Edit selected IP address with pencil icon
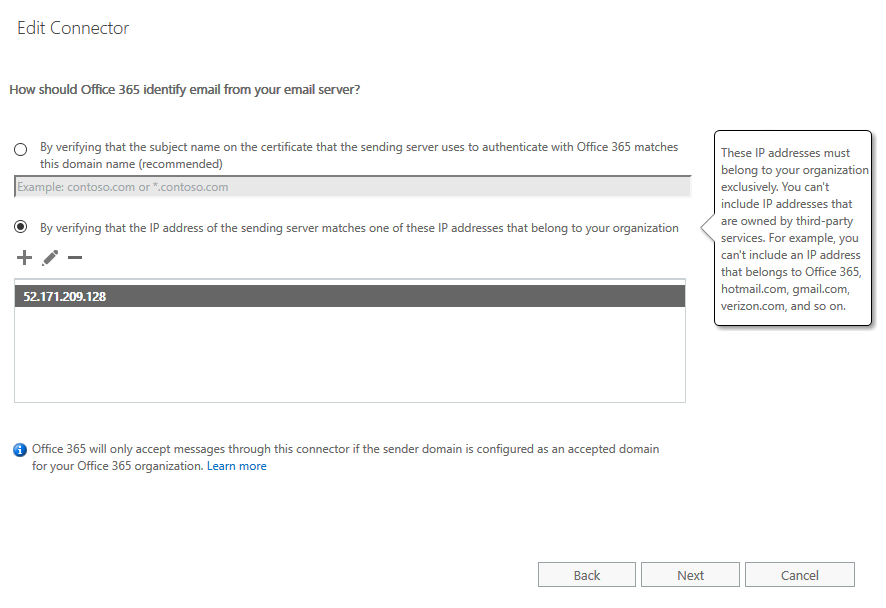Screen dimensions: 886x608 [50, 258]
